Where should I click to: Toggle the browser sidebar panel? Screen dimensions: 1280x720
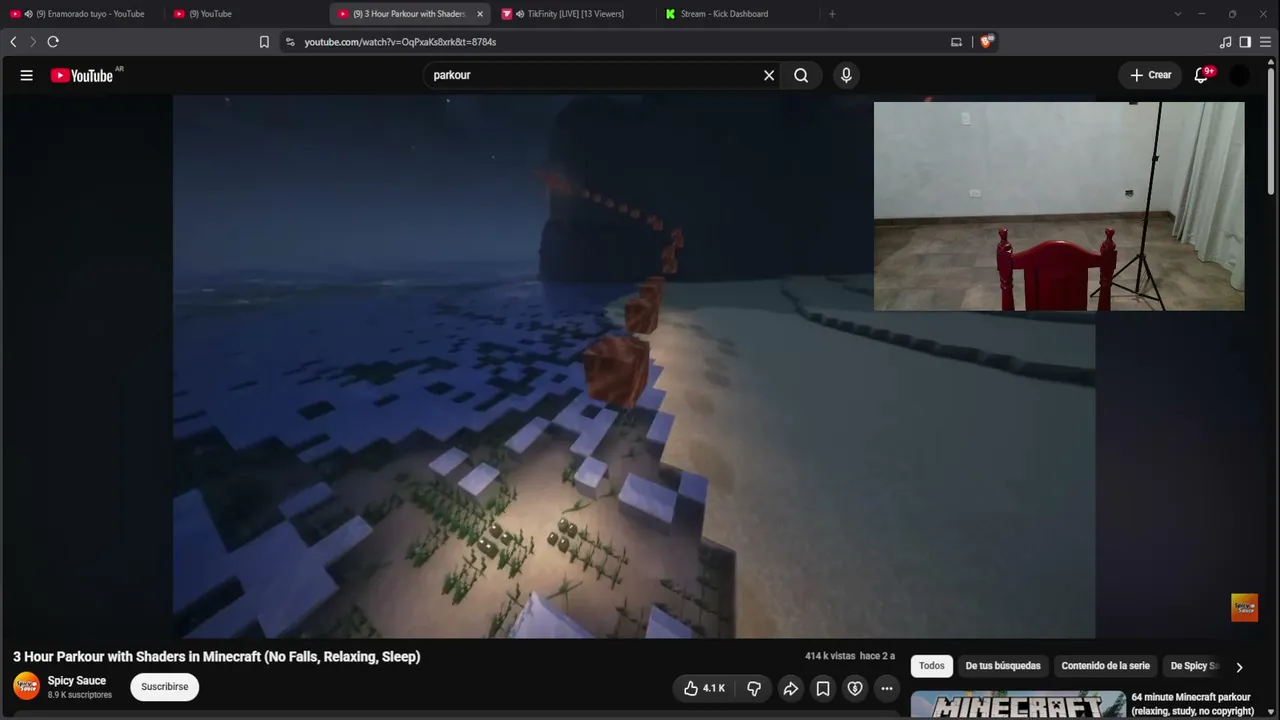pyautogui.click(x=1245, y=42)
